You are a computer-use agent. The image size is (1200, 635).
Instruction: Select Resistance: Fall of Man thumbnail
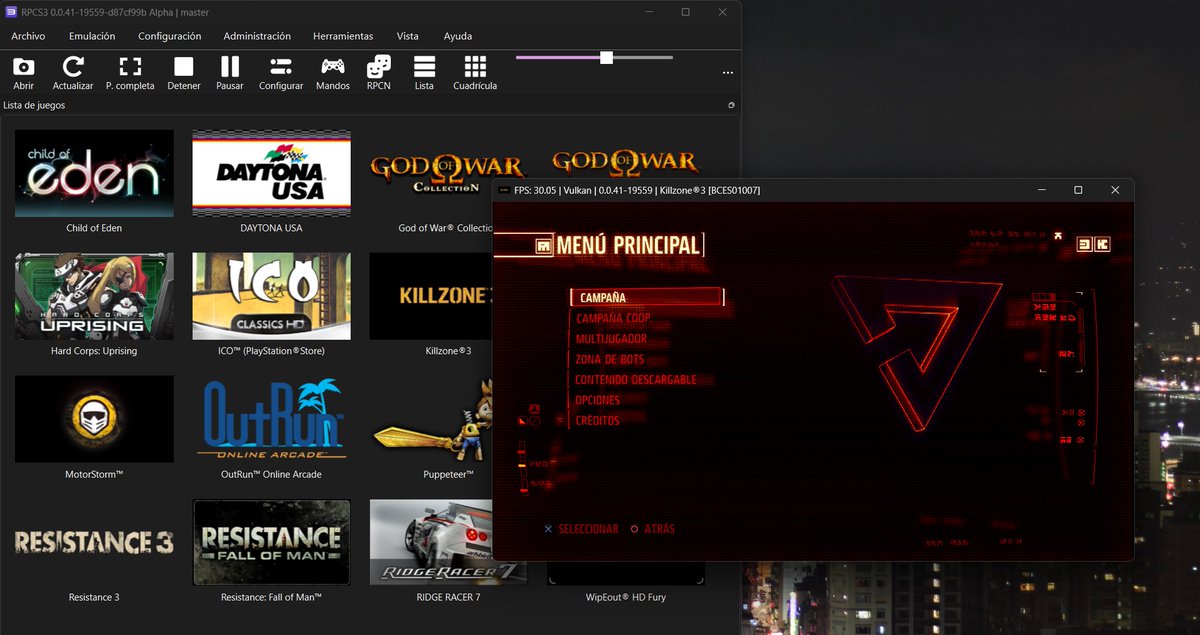click(271, 542)
